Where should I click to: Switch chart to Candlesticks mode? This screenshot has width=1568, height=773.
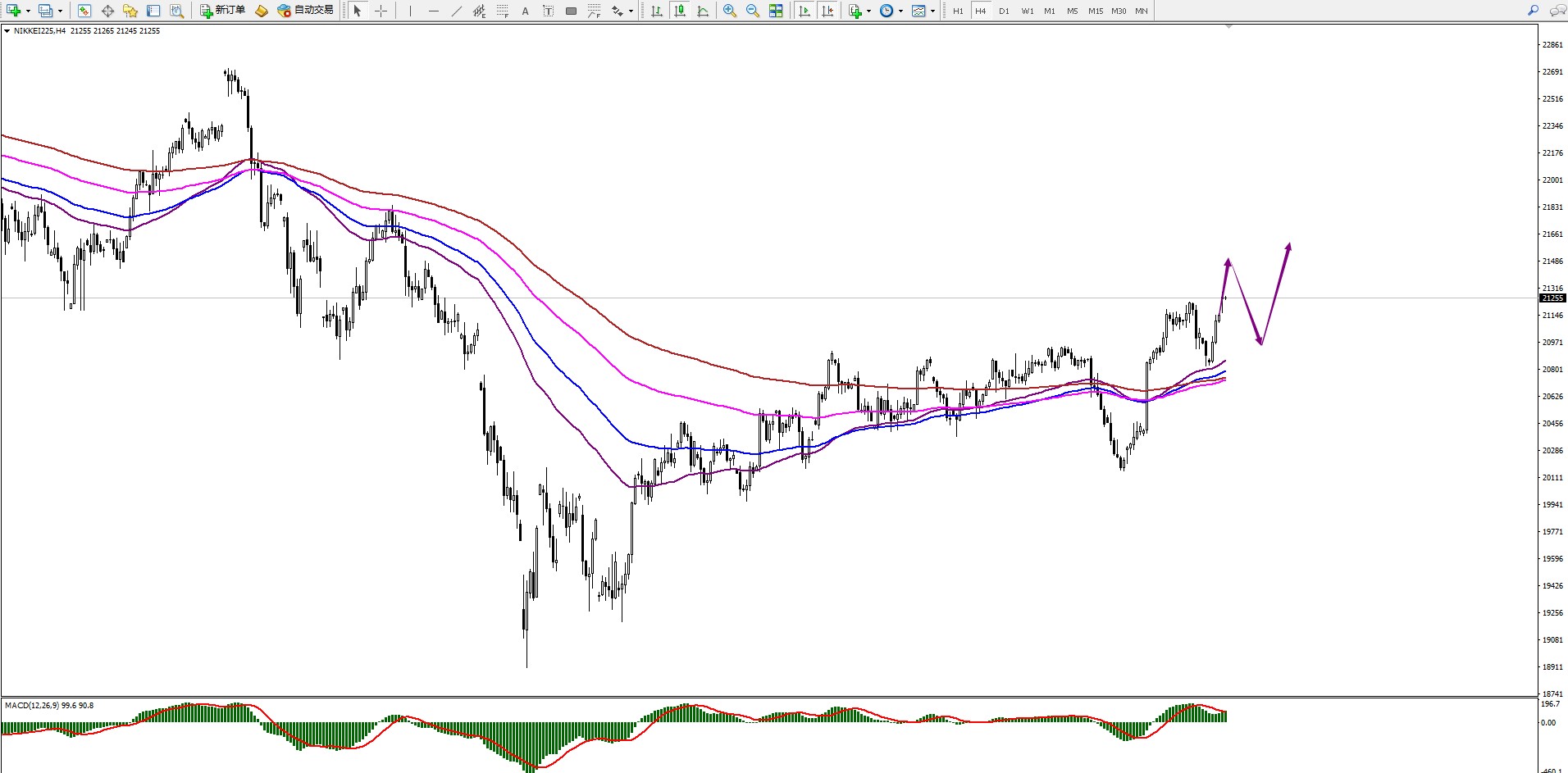pos(679,11)
